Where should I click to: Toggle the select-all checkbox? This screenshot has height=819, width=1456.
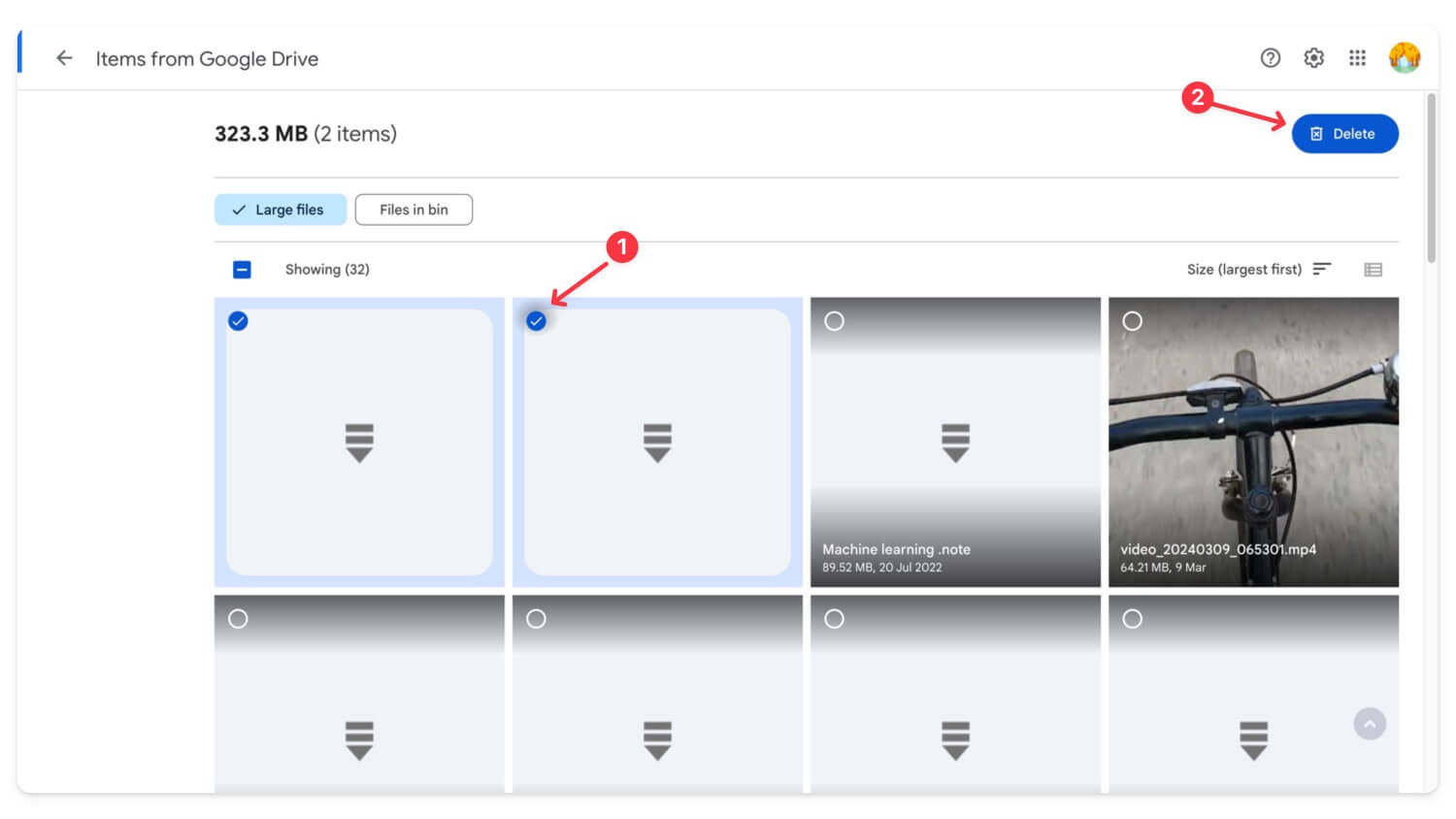pos(241,269)
